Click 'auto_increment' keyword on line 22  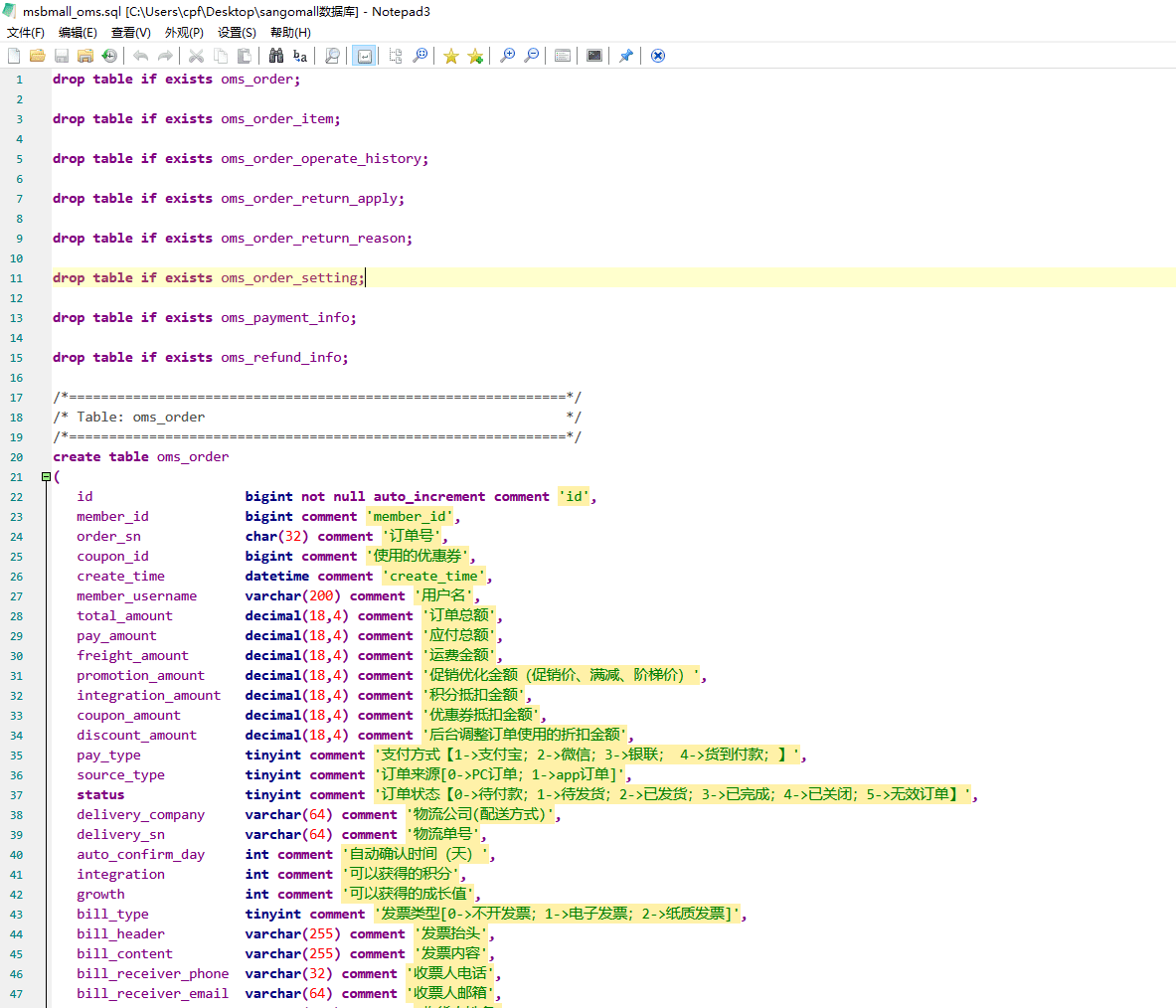coord(429,496)
